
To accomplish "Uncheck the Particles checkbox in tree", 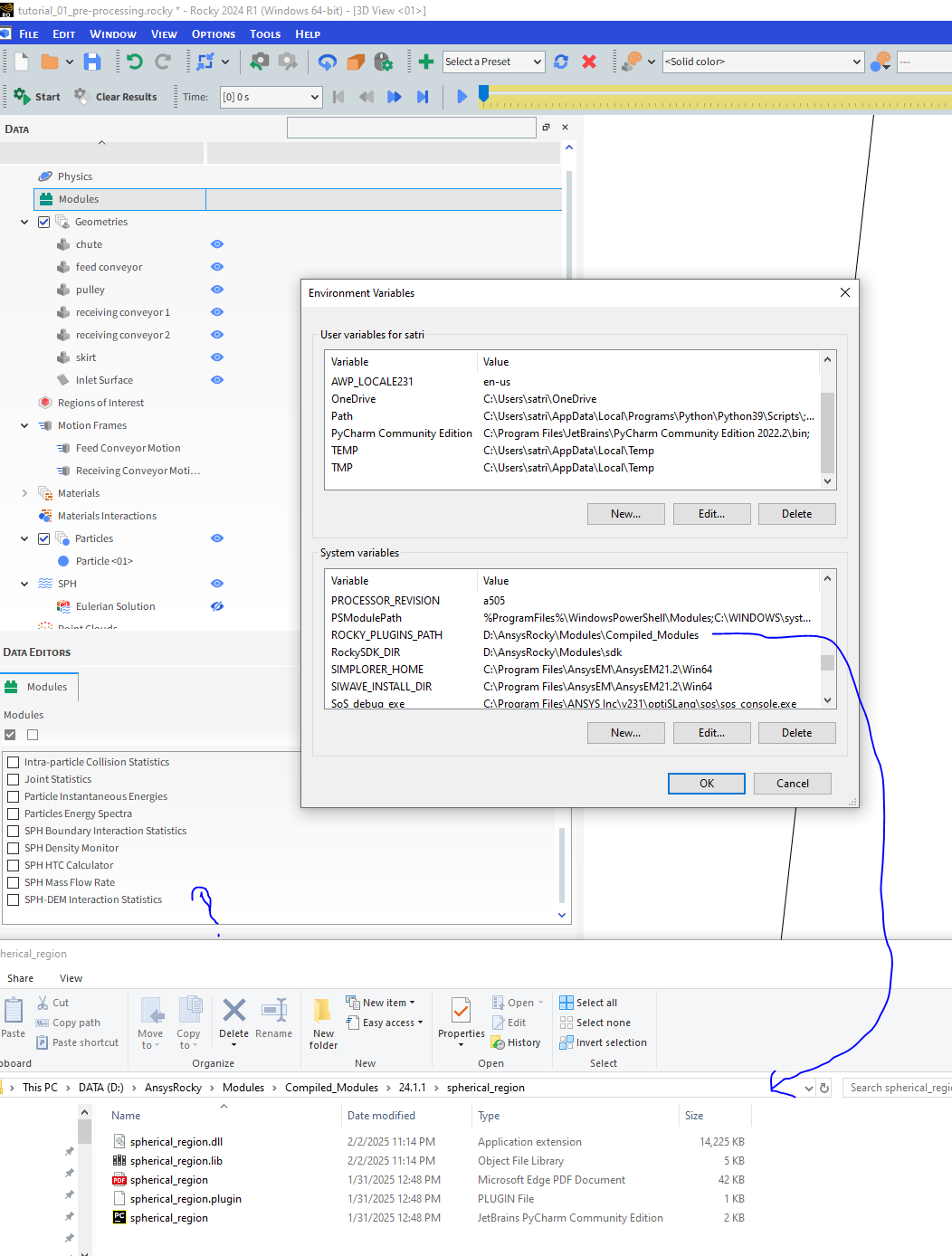I will (x=43, y=538).
